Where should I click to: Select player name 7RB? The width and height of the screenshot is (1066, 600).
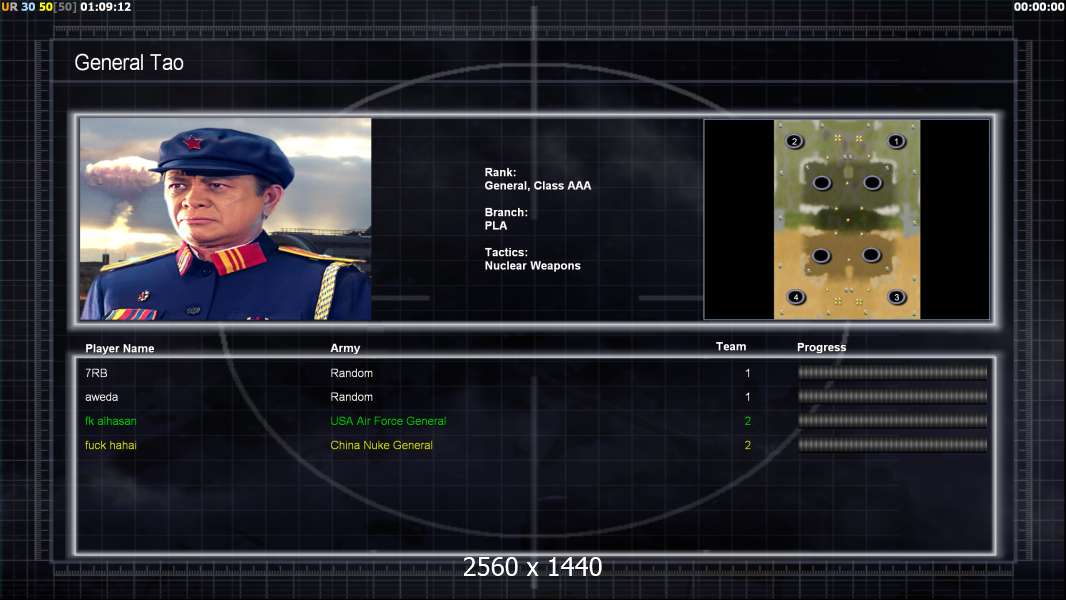coord(96,373)
